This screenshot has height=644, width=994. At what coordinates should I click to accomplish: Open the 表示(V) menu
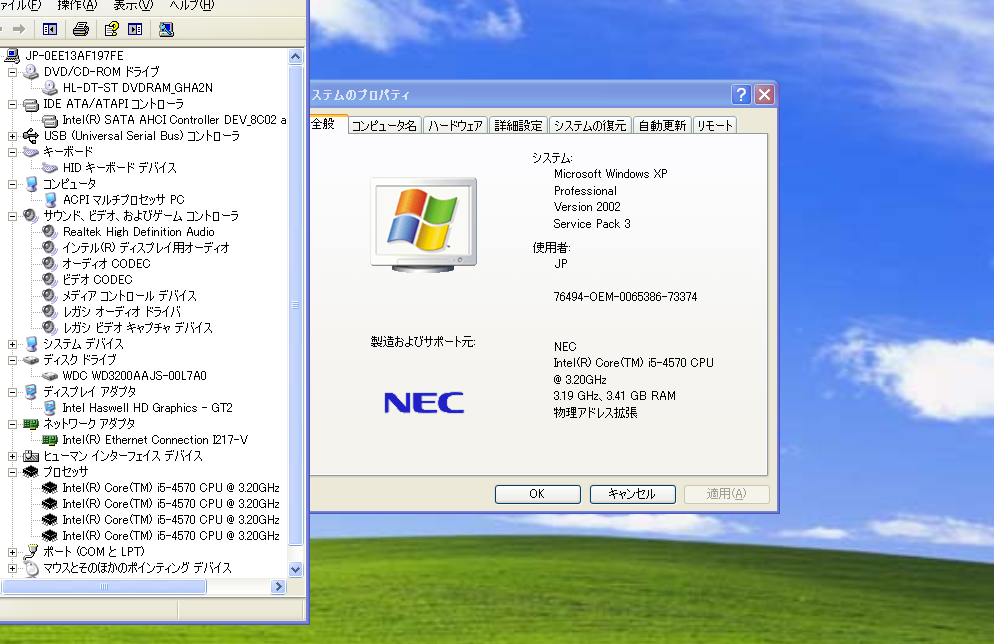click(x=133, y=6)
